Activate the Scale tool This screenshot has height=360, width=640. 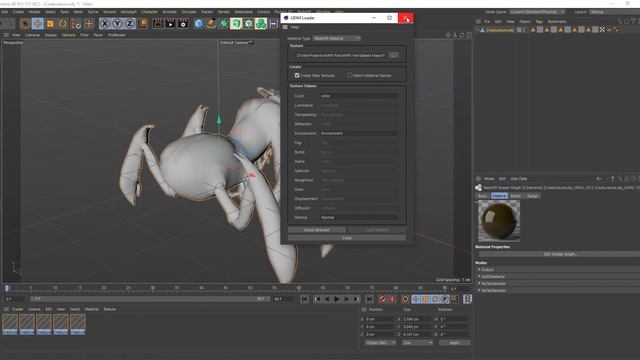tap(50, 24)
